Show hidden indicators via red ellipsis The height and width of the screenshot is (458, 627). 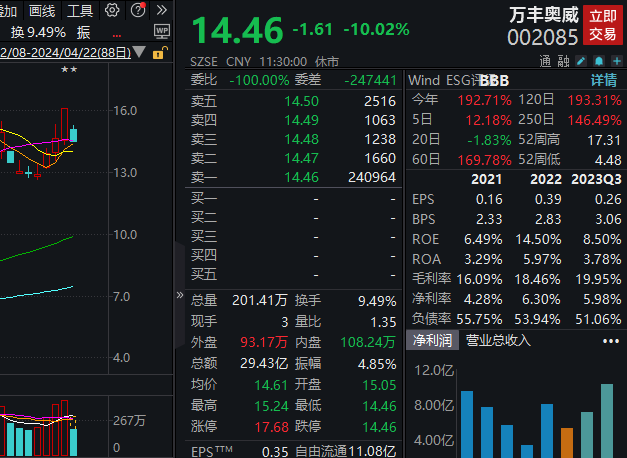[117, 36]
